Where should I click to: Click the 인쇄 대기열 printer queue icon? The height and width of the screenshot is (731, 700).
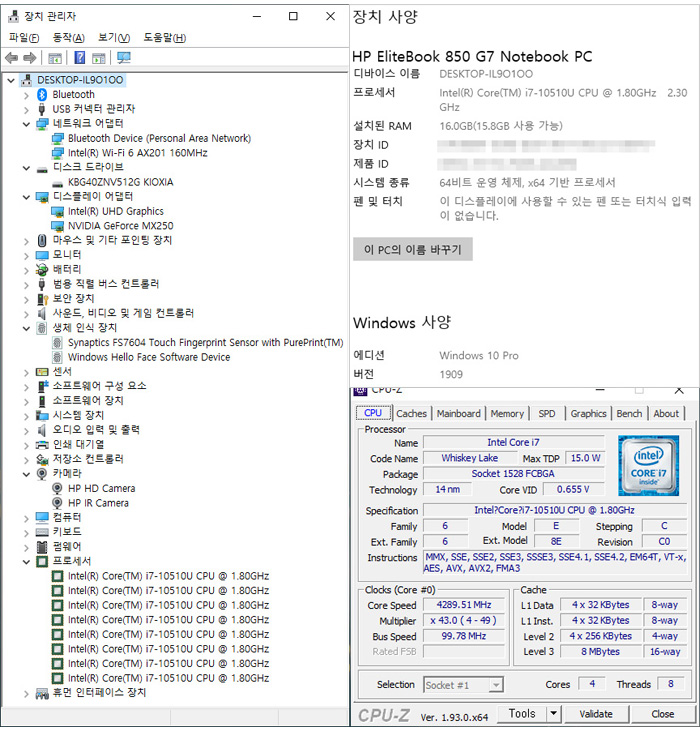(42, 445)
